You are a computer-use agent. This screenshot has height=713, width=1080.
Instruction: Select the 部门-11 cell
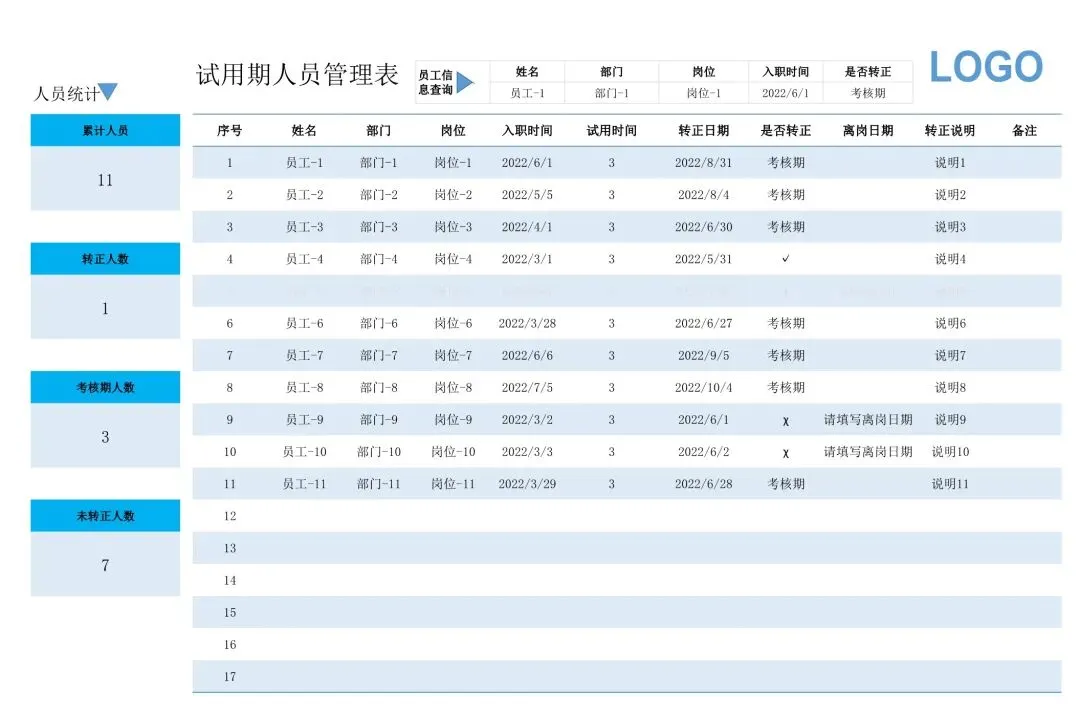tap(378, 484)
